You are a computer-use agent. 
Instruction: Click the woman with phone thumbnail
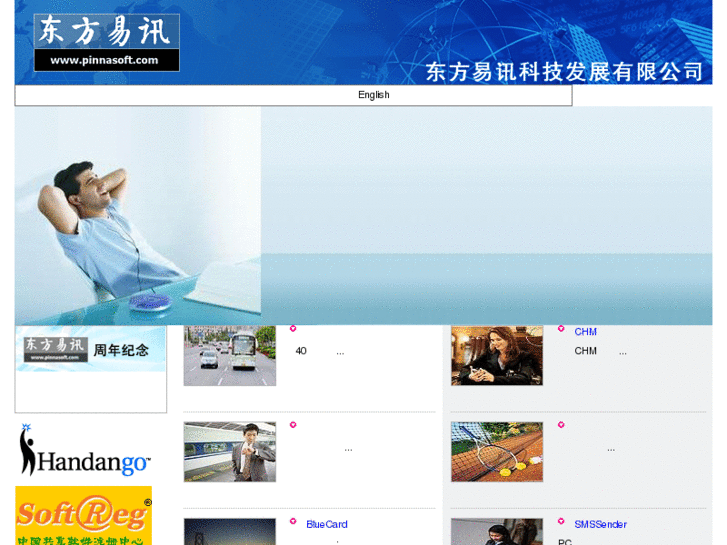coord(497,356)
